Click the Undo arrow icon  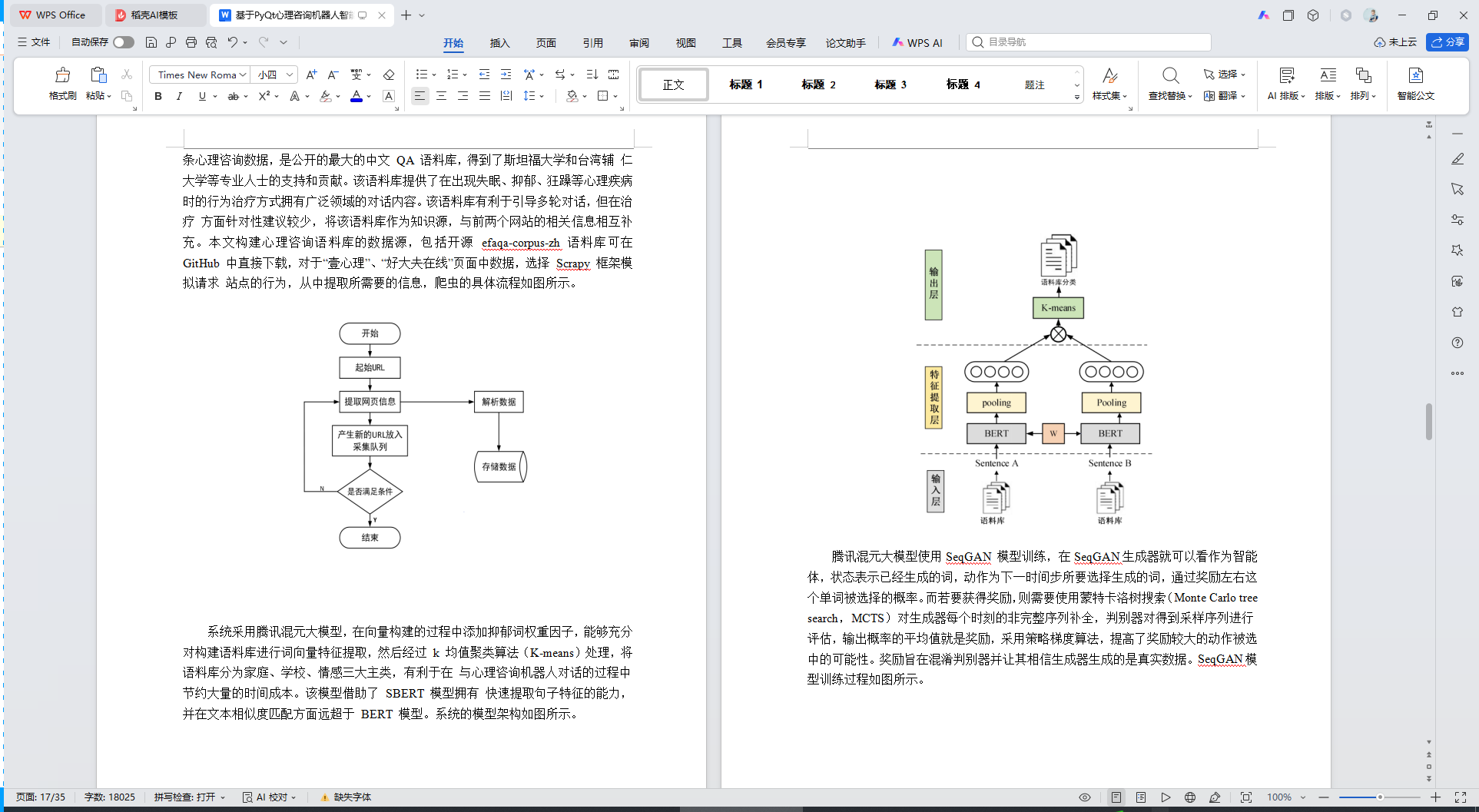(233, 42)
